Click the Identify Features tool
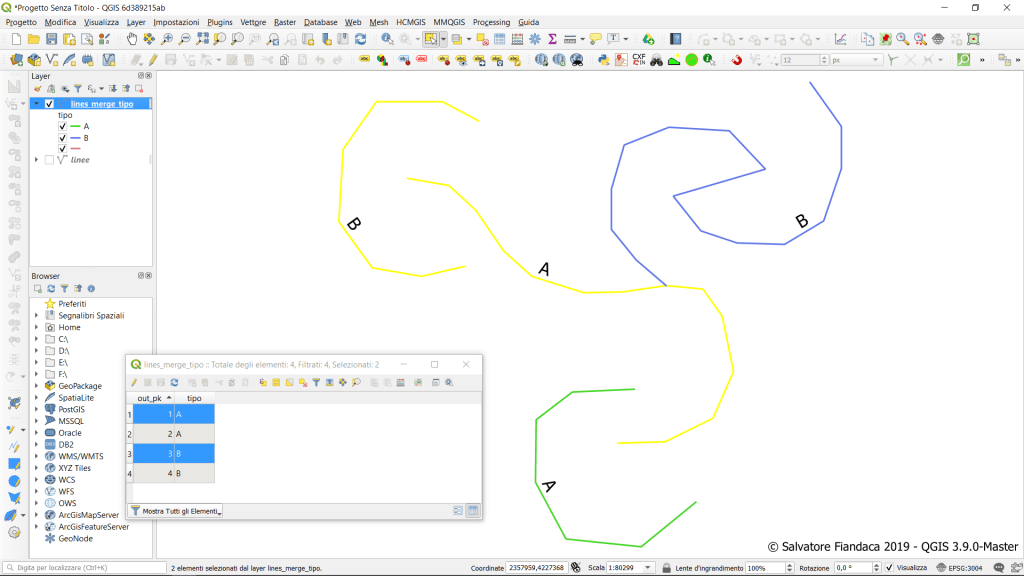 (386, 39)
